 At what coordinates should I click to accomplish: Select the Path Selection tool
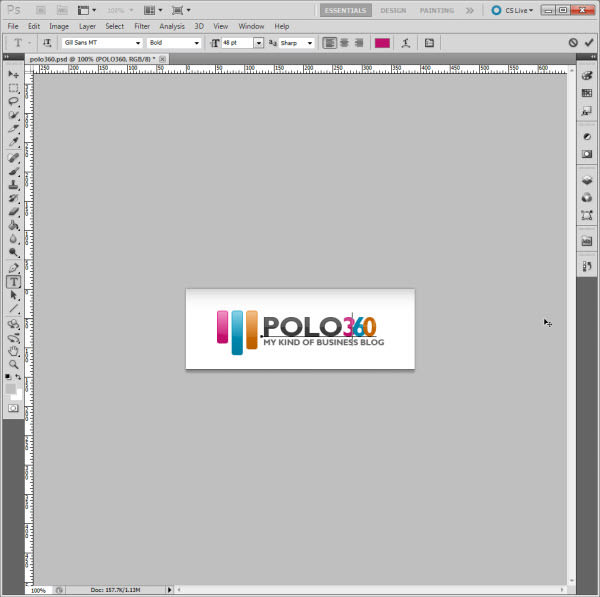point(13,295)
